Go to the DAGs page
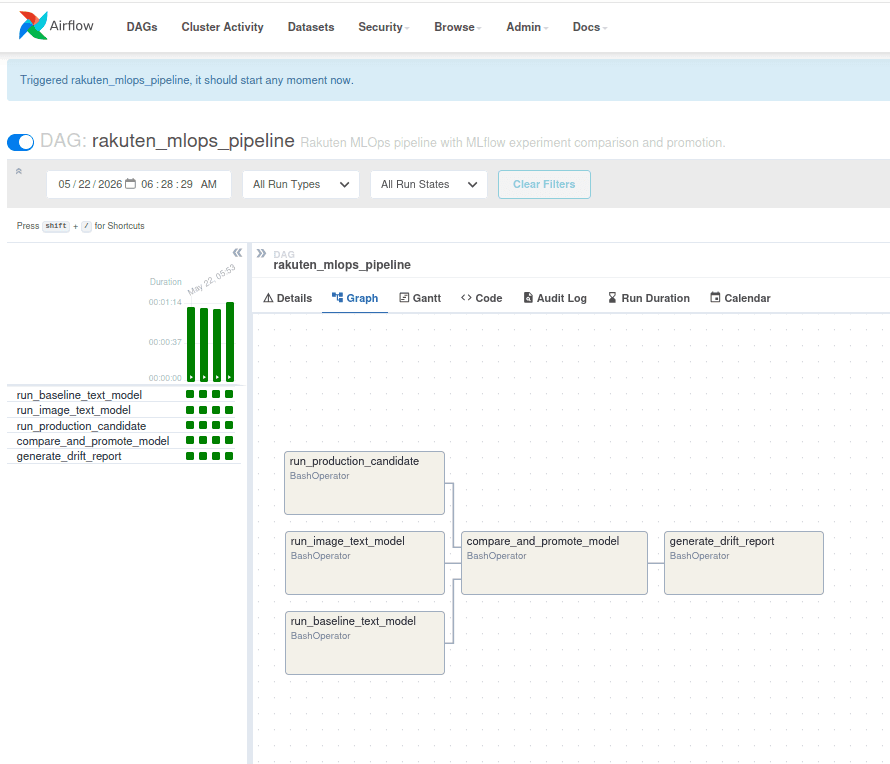890x764 pixels. pyautogui.click(x=142, y=27)
